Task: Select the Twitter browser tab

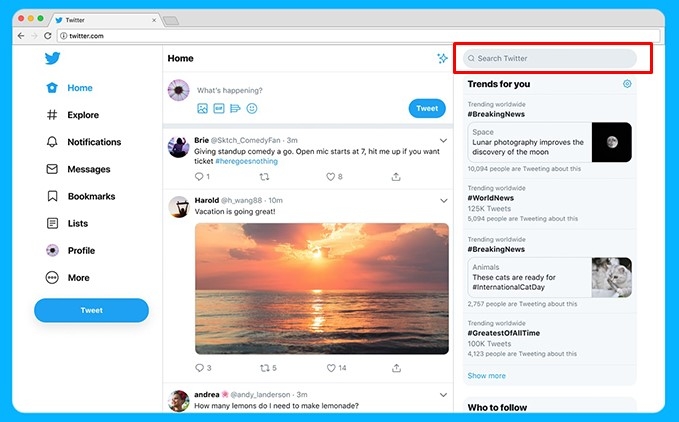Action: pyautogui.click(x=106, y=20)
